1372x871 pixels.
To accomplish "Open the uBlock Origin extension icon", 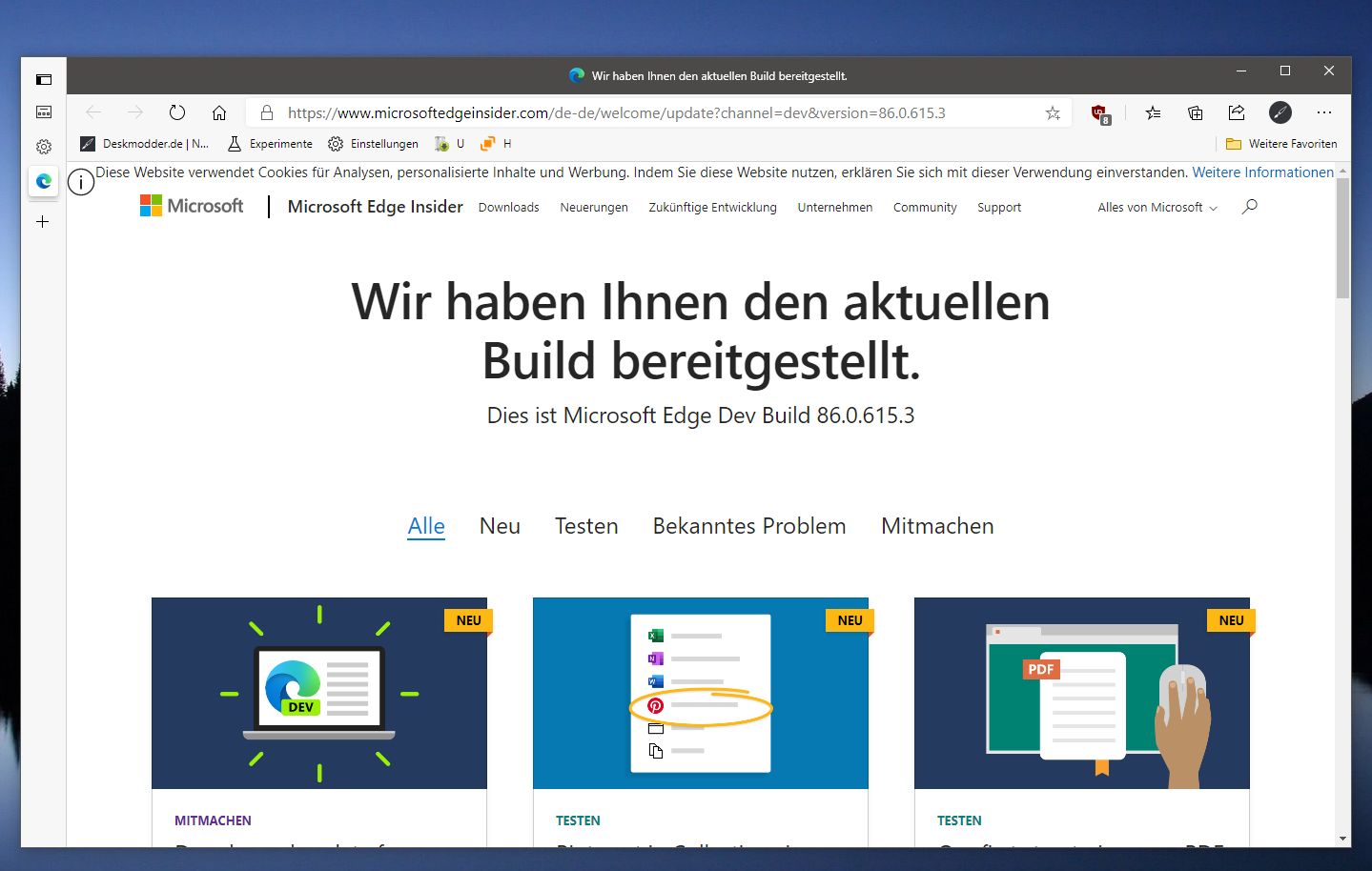I will point(1100,113).
